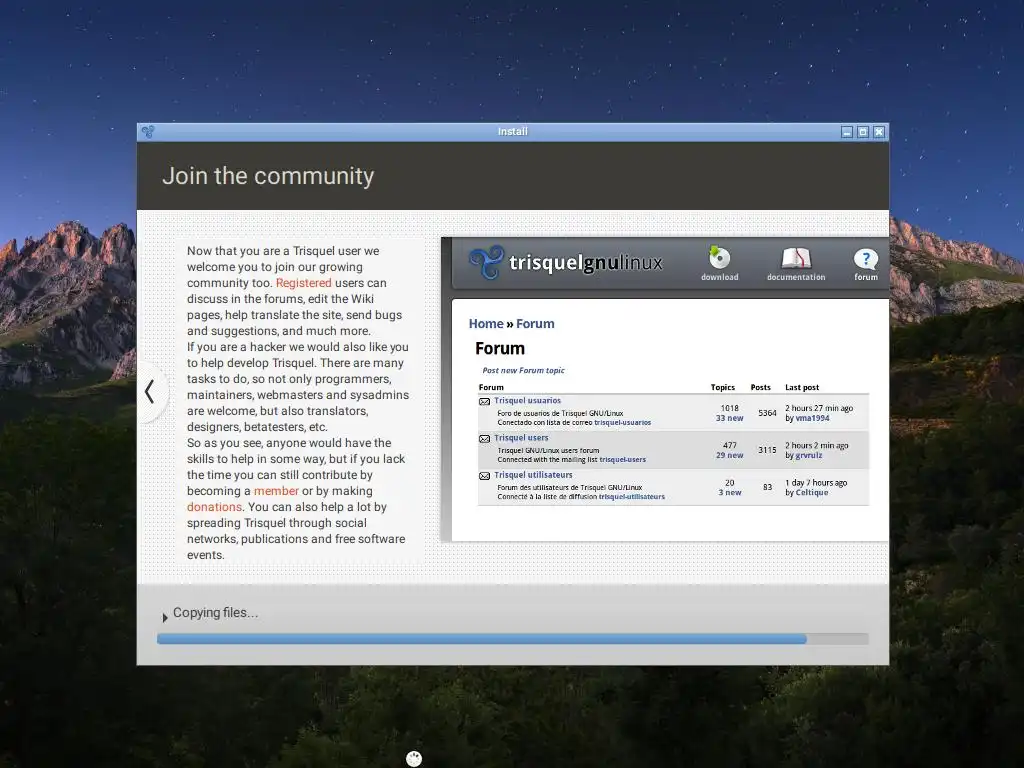Viewport: 1024px width, 768px height.
Task: Click the Copying files status text
Action: (216, 613)
